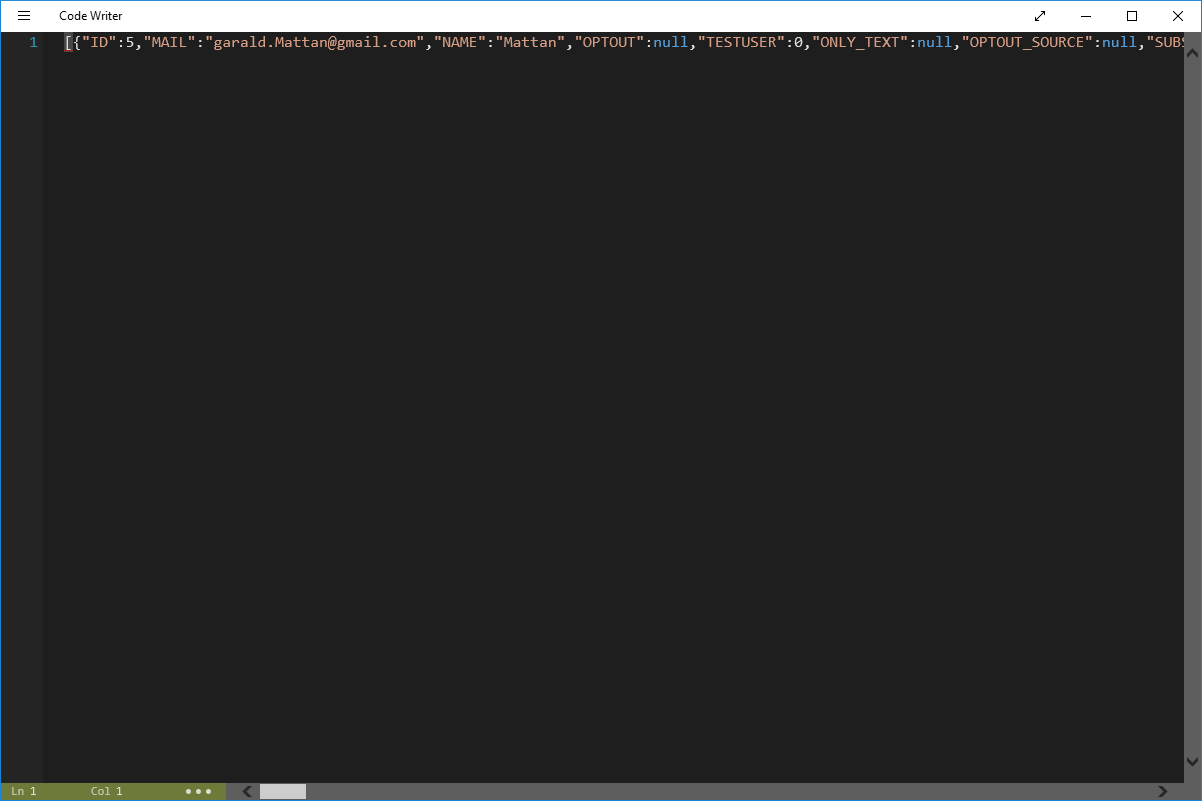Click the horizontal scrollbar thumb

(283, 791)
